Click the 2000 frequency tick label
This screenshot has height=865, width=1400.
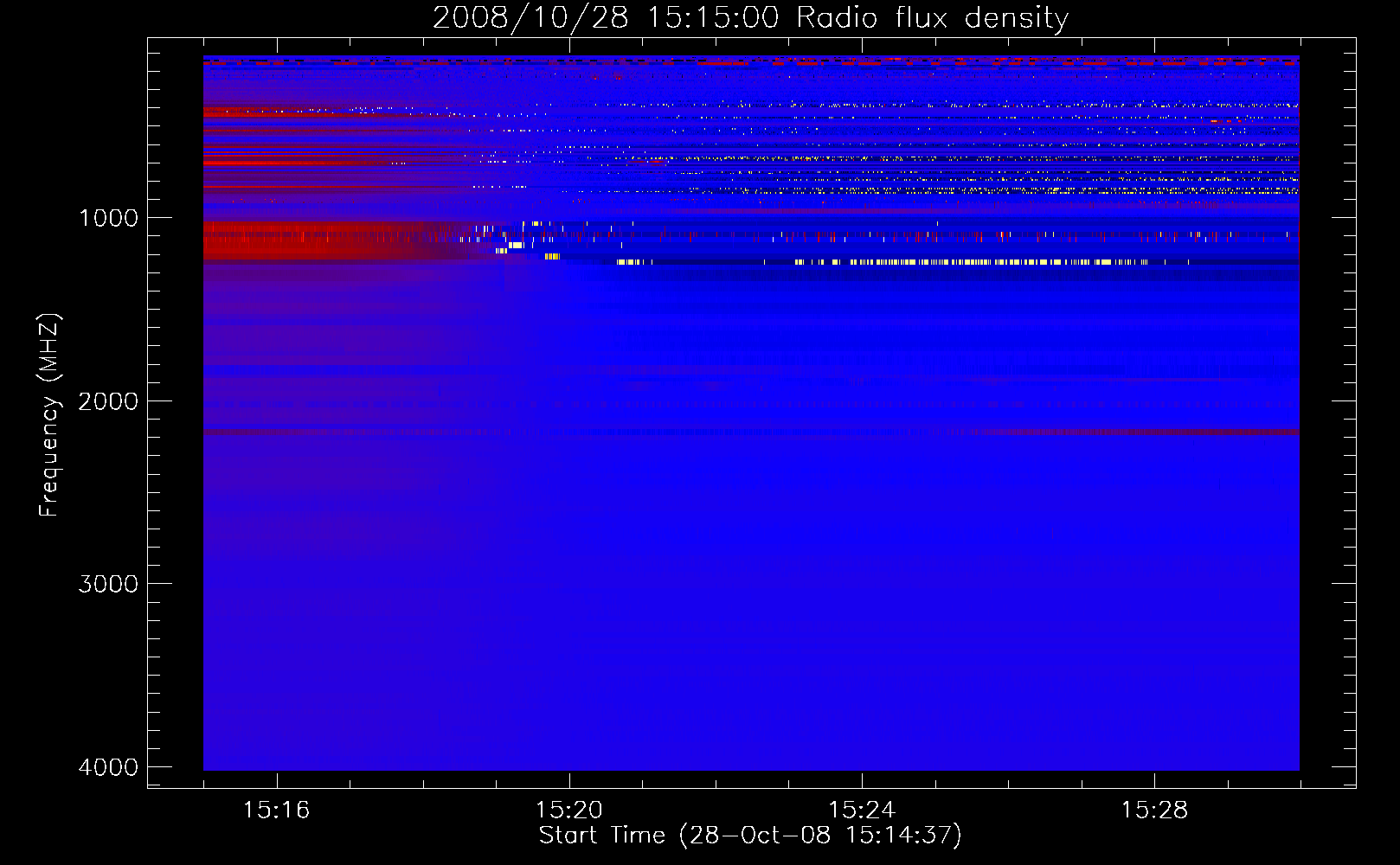tap(108, 400)
